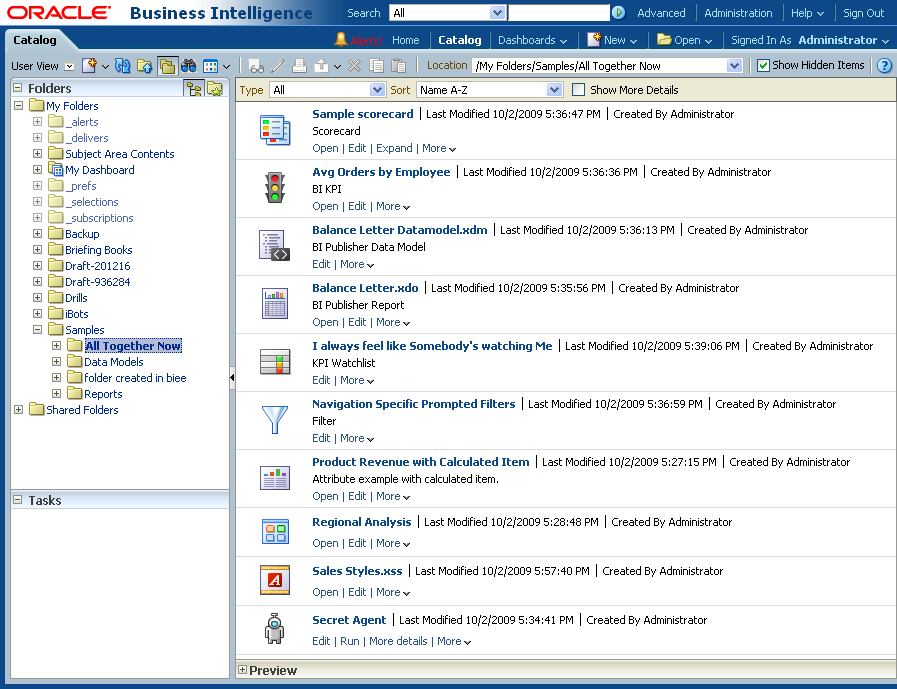
Task: Expand the Preview pane
Action: coord(243,670)
